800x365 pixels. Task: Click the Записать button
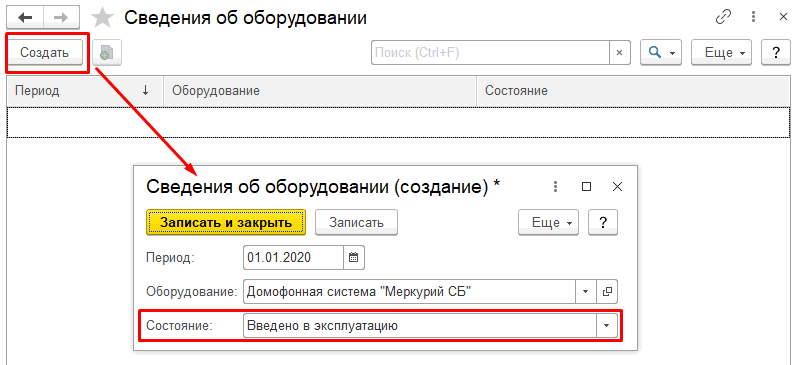coord(356,223)
